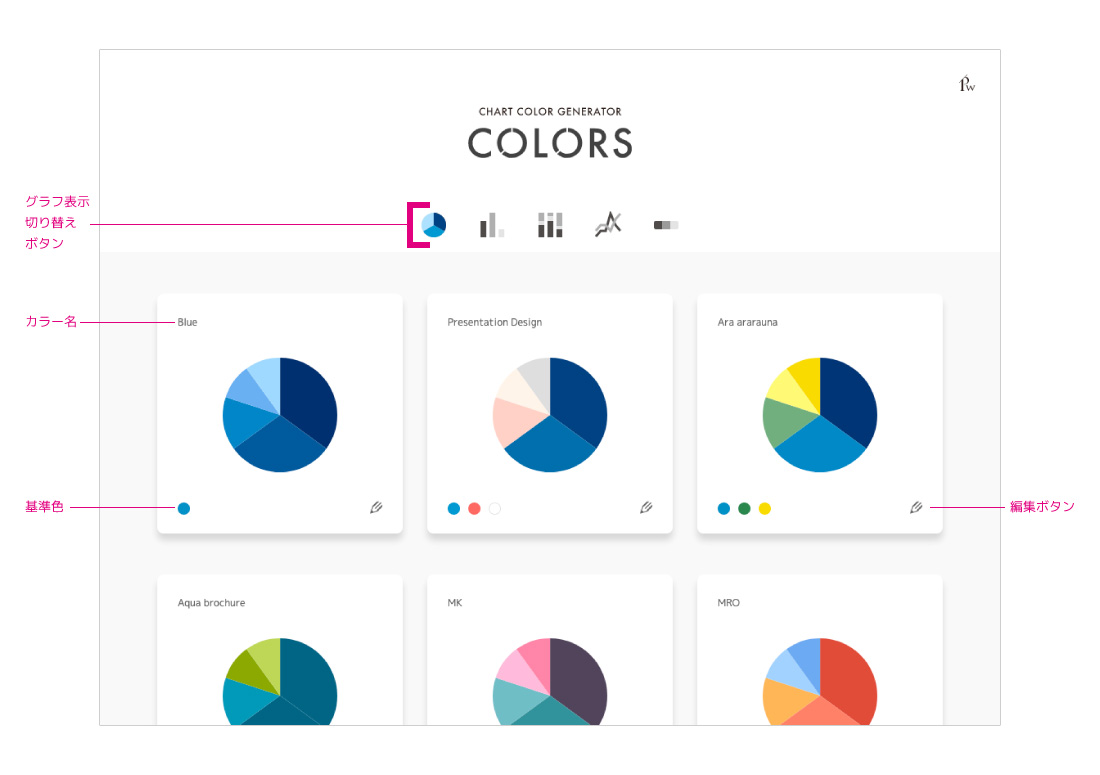Click the 'Ara ararauna' palette name

[x=747, y=322]
